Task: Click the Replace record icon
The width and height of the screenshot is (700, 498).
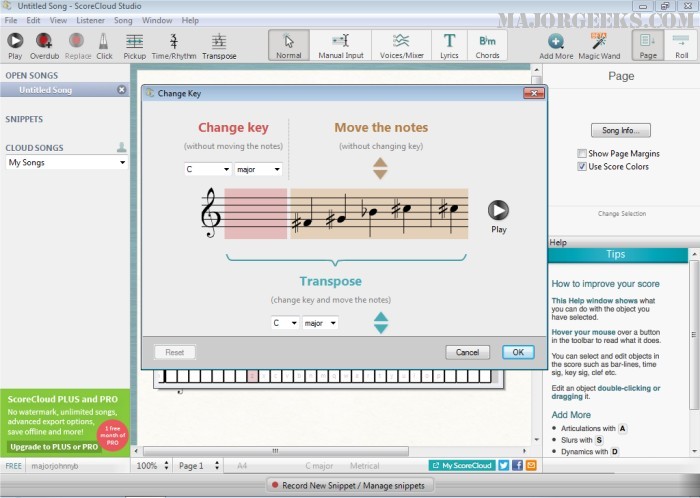Action: pyautogui.click(x=77, y=41)
